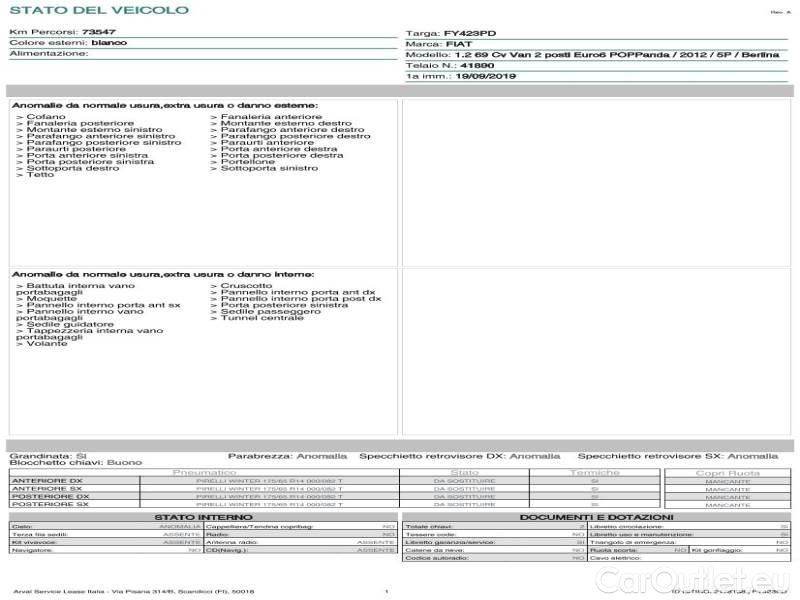Select the Cofano anomaly item

click(41, 117)
